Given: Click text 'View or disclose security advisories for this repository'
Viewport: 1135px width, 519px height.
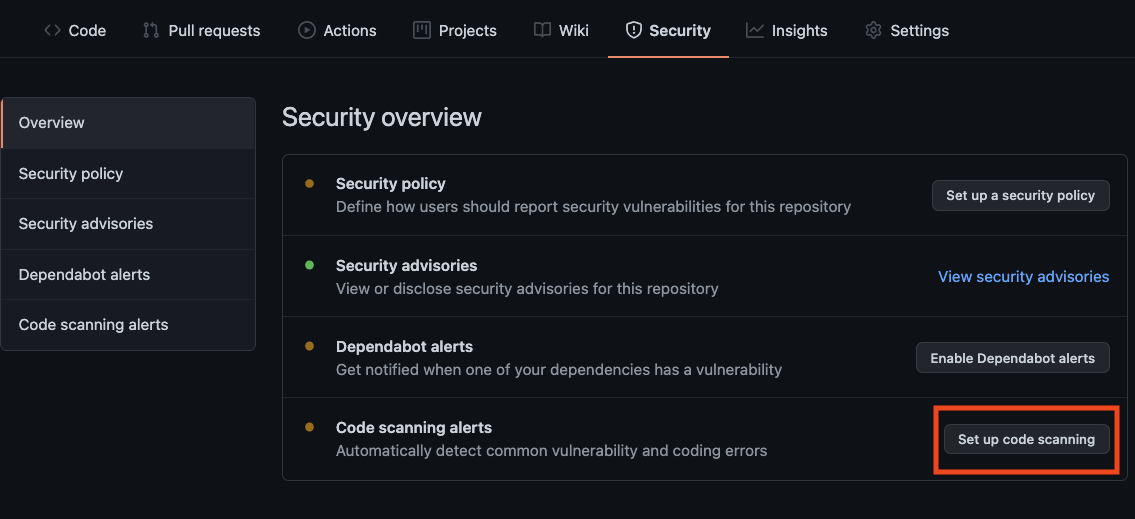Looking at the screenshot, I should click(x=527, y=289).
